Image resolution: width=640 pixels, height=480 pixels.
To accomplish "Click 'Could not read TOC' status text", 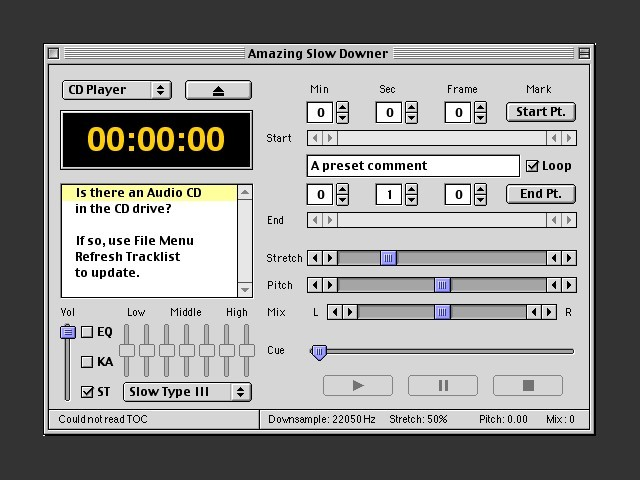I will (x=102, y=419).
